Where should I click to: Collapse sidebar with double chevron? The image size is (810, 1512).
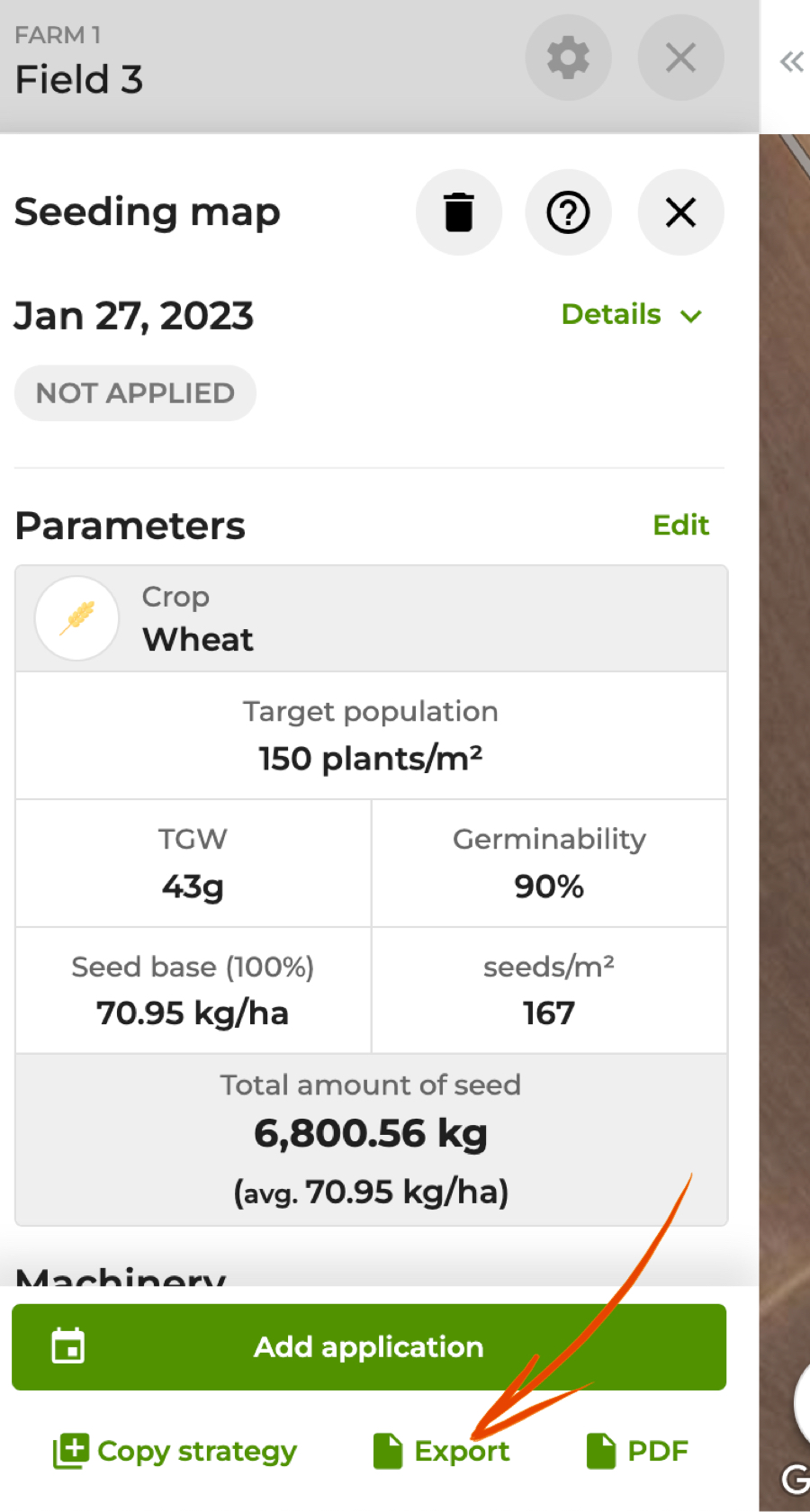(x=791, y=62)
